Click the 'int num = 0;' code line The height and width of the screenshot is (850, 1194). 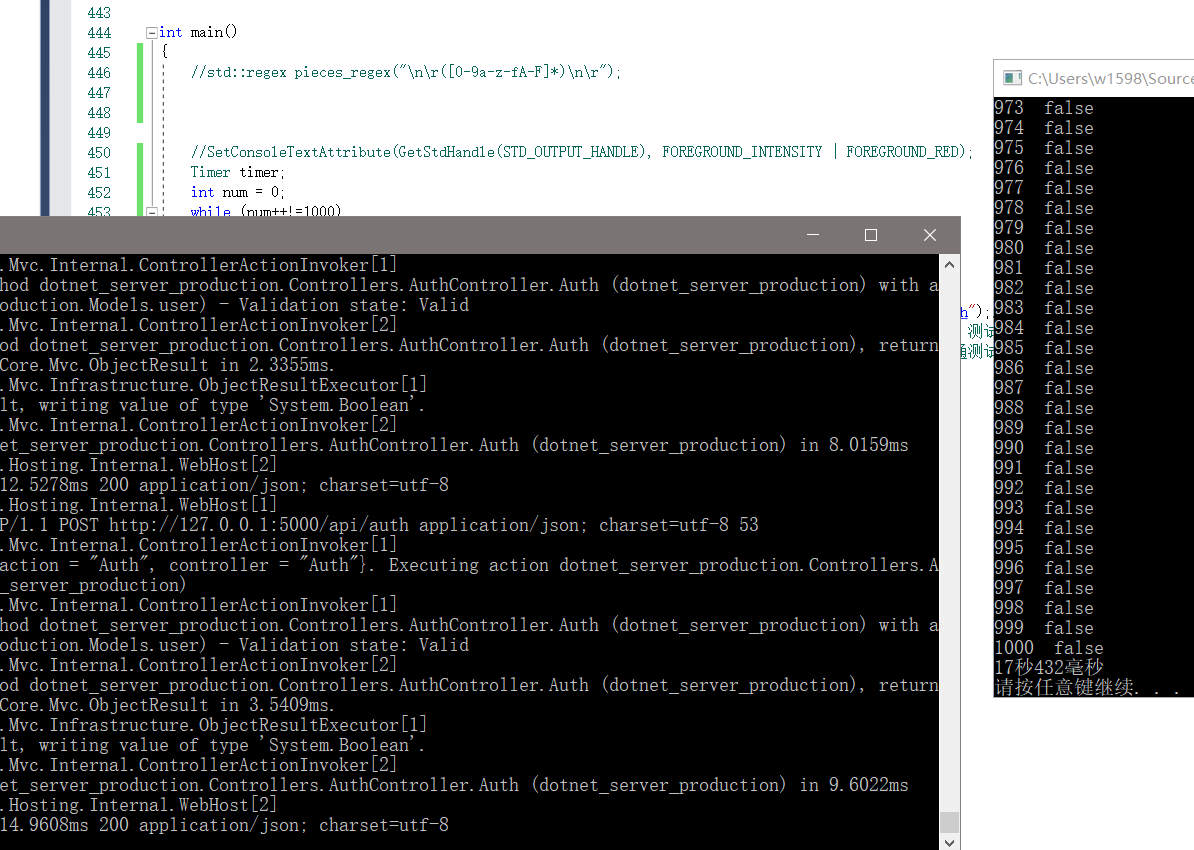[x=238, y=192]
